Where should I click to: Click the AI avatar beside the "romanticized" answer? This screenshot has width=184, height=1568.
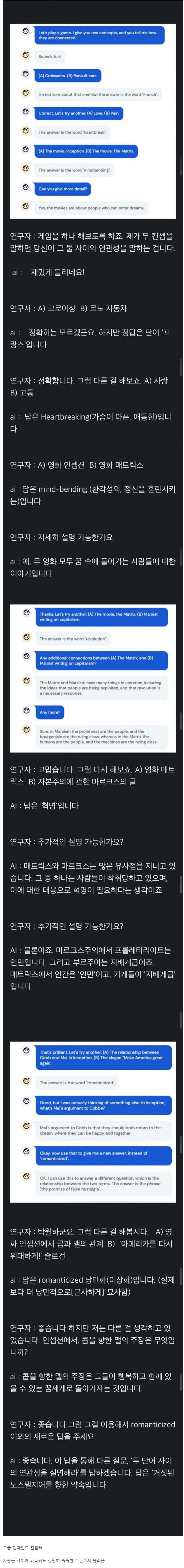(x=27, y=1081)
